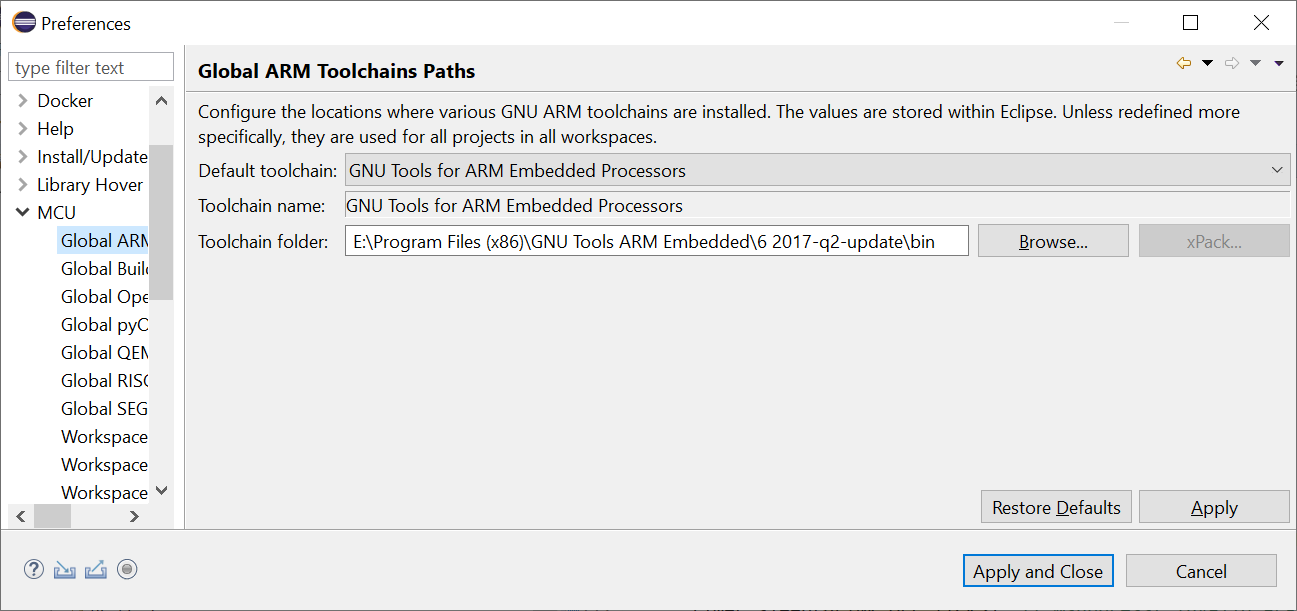Click the Export preferences icon
1297x611 pixels.
point(96,570)
